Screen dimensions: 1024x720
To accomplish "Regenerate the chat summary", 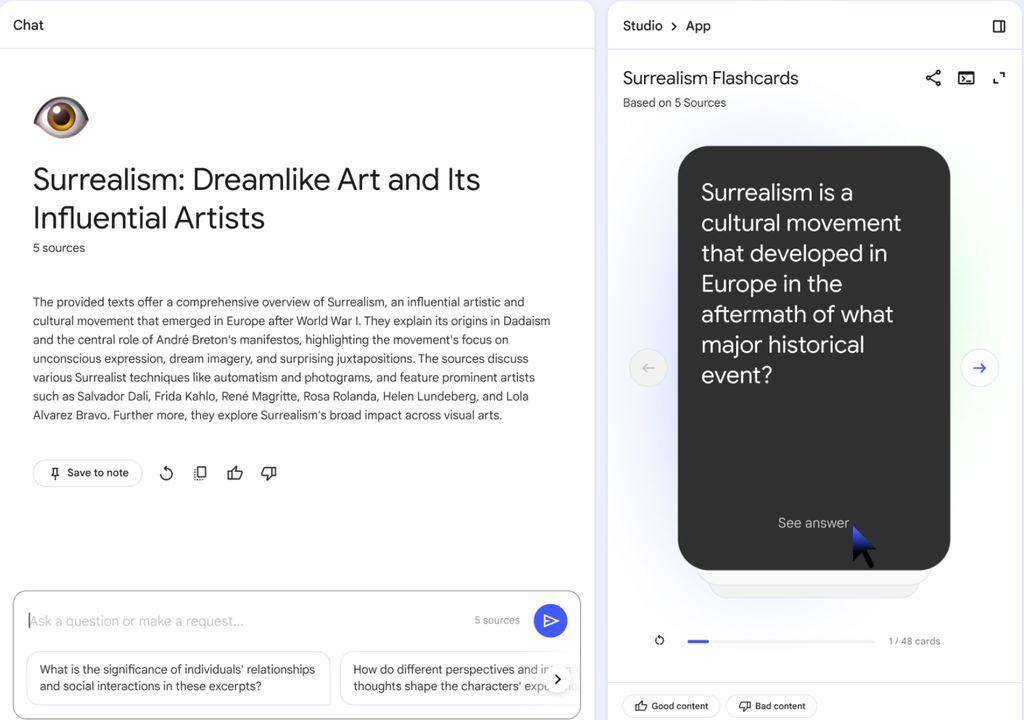I will pyautogui.click(x=166, y=473).
